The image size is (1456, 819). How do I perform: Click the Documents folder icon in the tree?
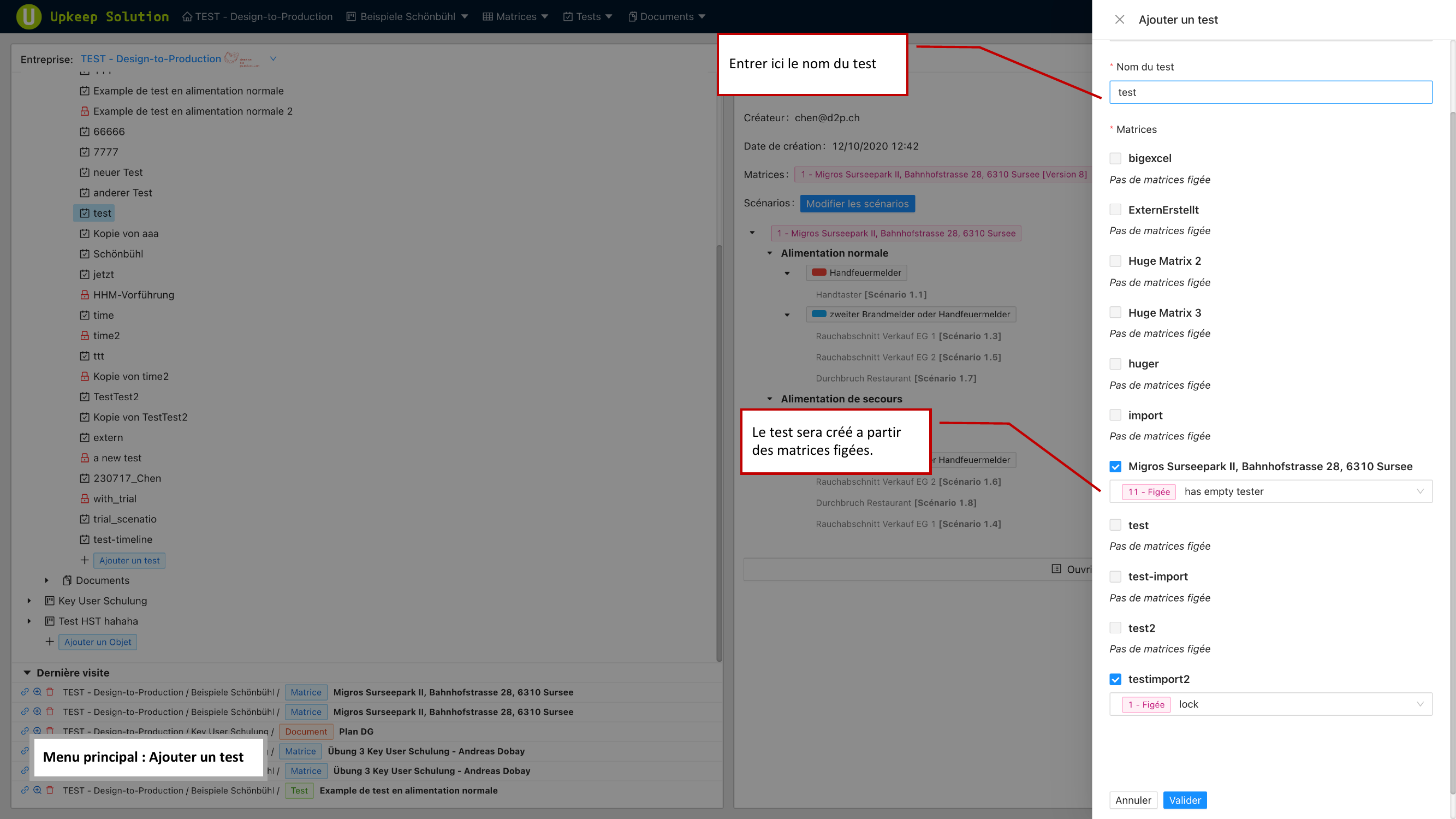tap(67, 580)
